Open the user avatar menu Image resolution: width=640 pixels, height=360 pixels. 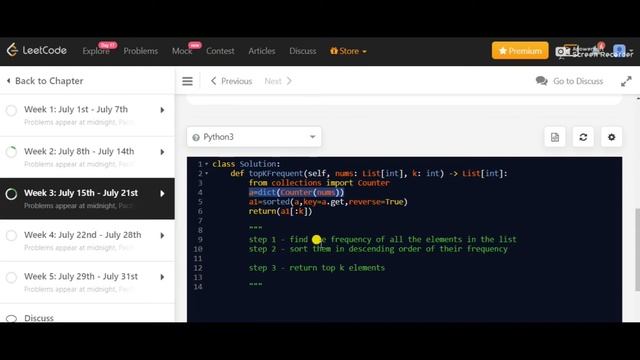[619, 51]
